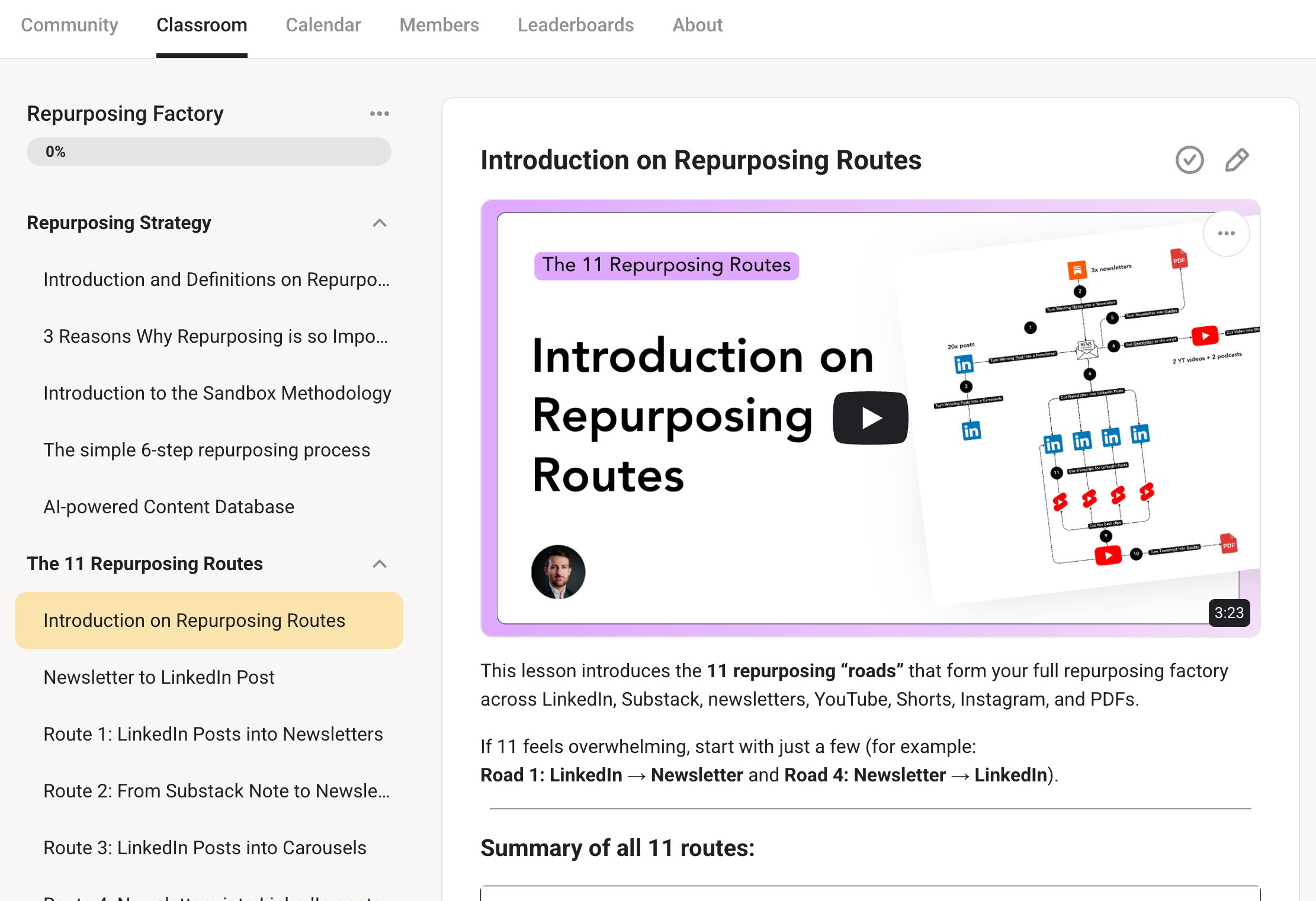Open Introduction to the Sandbox Methodology lesson

(217, 393)
